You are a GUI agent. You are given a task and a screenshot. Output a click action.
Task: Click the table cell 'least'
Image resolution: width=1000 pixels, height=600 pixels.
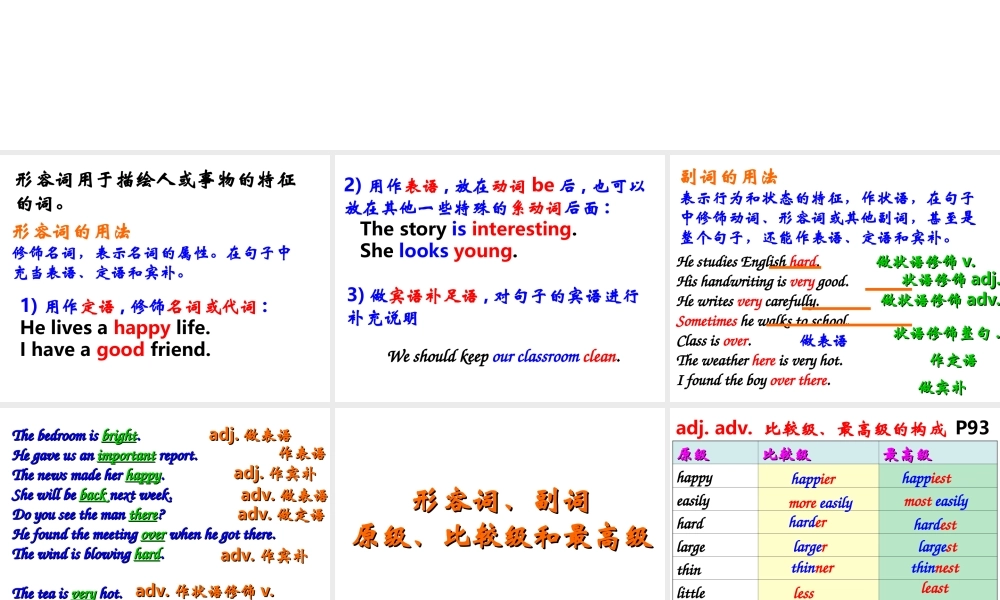935,588
